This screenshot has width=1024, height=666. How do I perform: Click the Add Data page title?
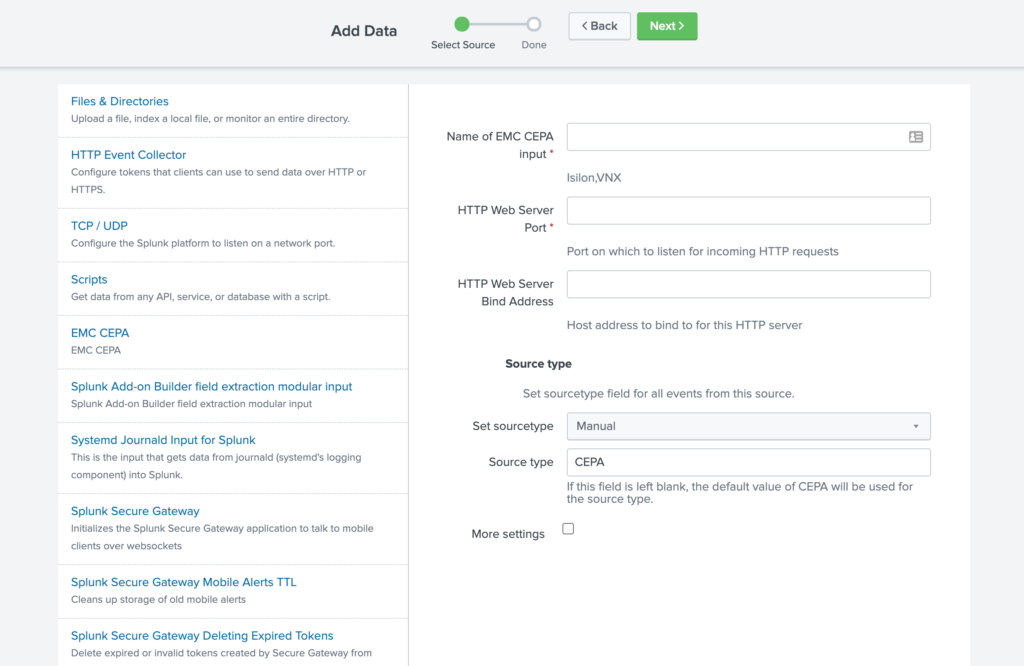click(364, 31)
